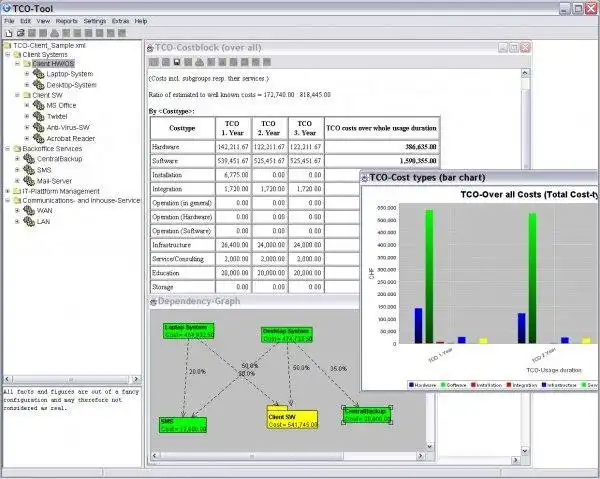Click the root folder icon of TCO-Client_Sample.xml

(x=7, y=46)
